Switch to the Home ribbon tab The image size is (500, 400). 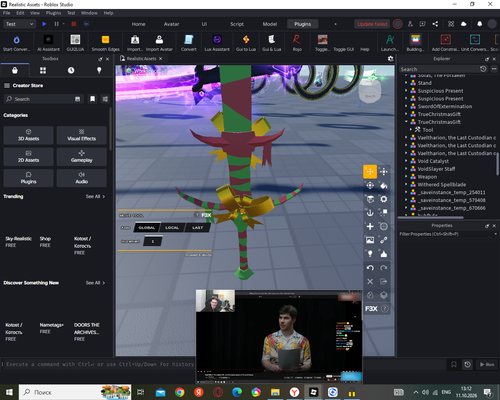pyautogui.click(x=138, y=24)
